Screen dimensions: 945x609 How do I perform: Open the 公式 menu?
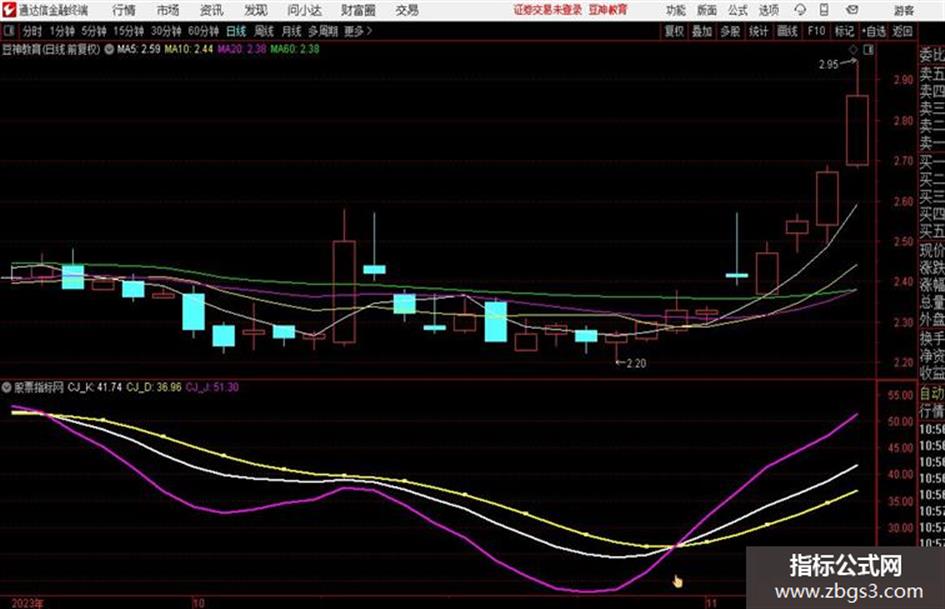738,10
